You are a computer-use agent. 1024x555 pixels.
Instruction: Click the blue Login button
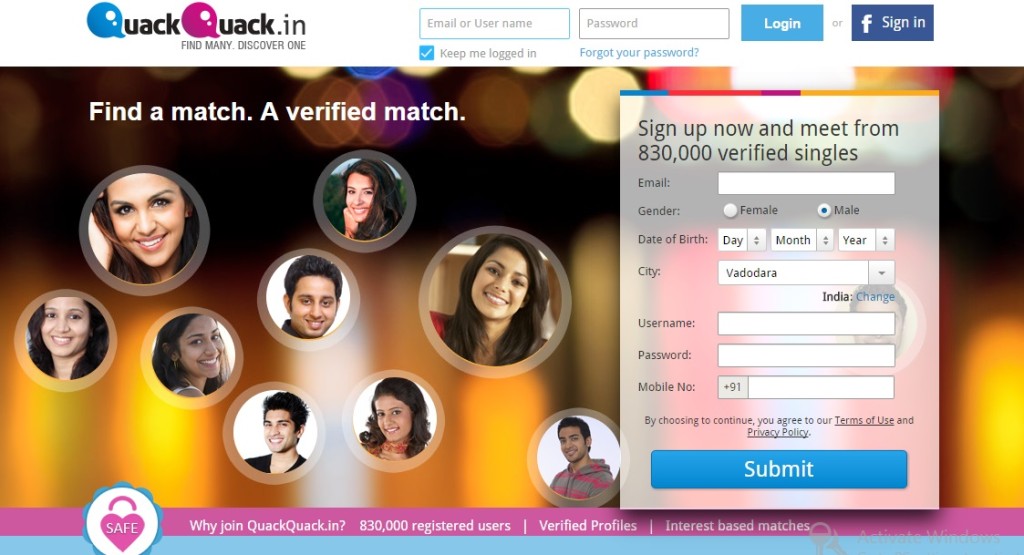click(x=782, y=23)
